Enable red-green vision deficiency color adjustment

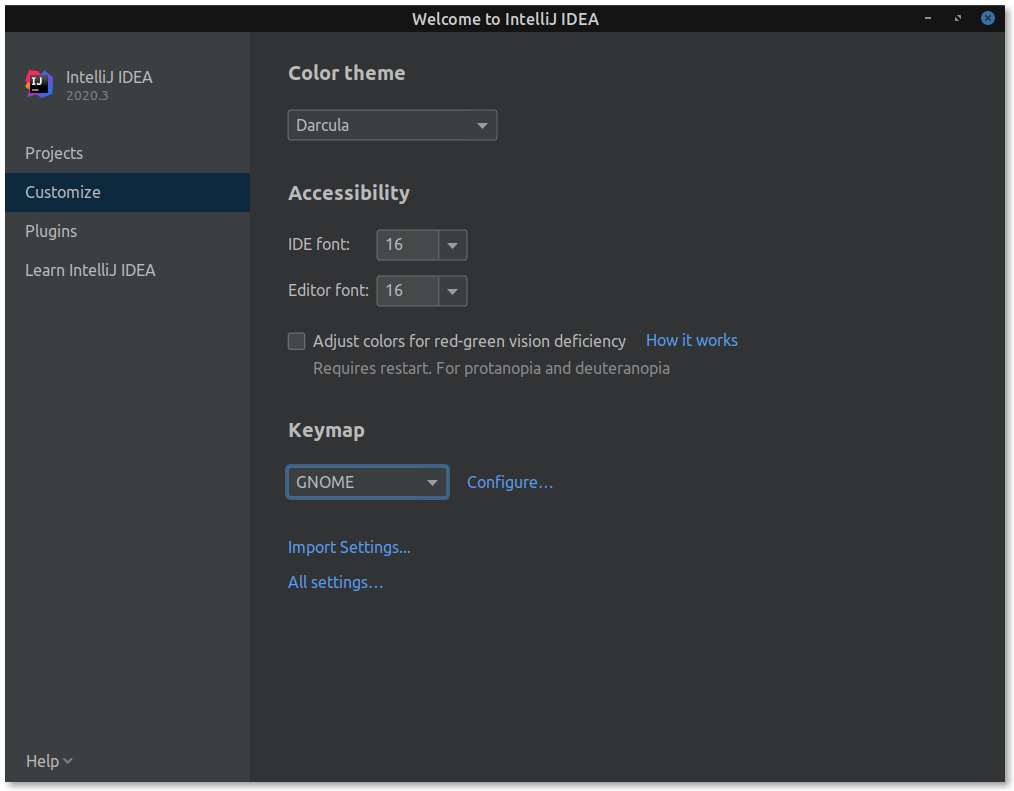tap(296, 341)
